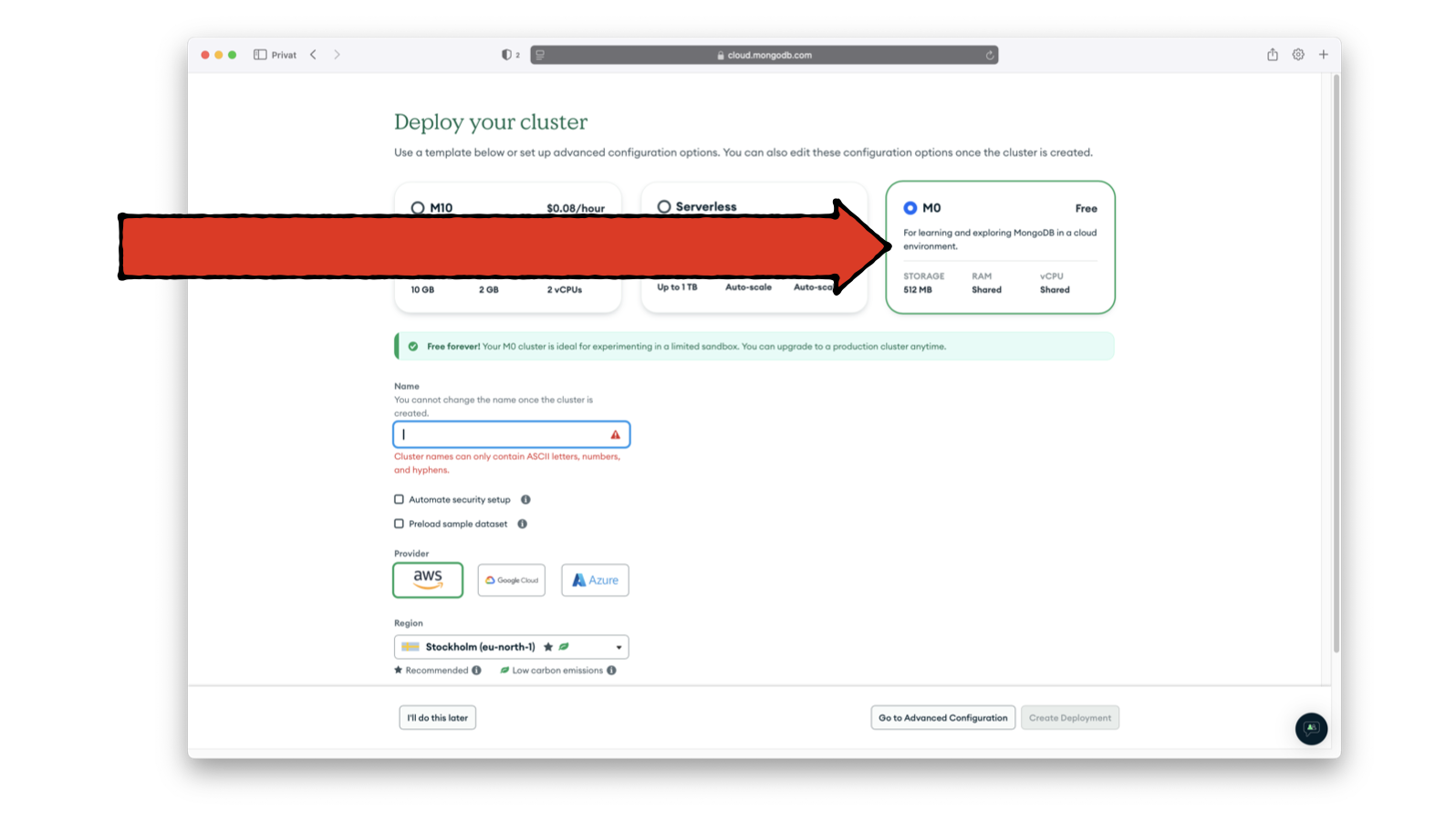
Task: Enable Automate security setup checkbox
Action: (399, 499)
